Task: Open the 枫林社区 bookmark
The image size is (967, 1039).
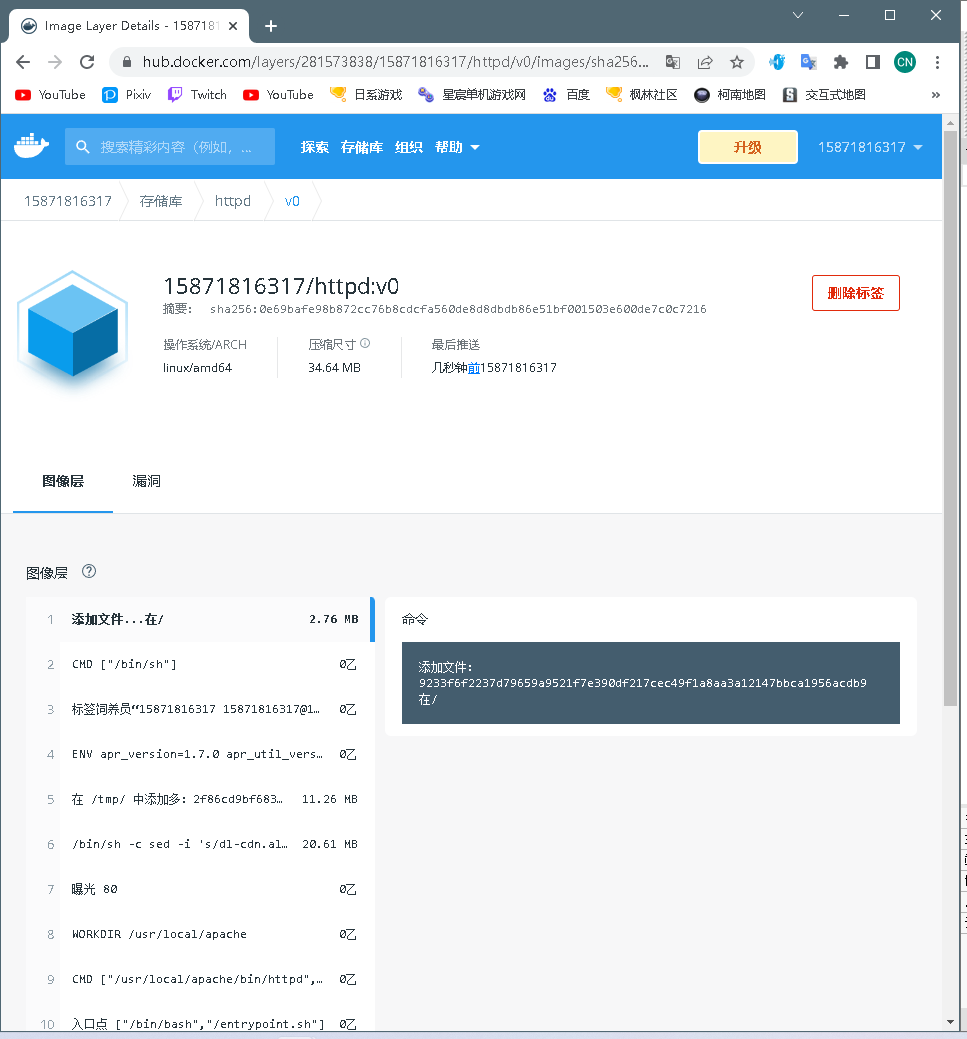Action: (x=642, y=95)
